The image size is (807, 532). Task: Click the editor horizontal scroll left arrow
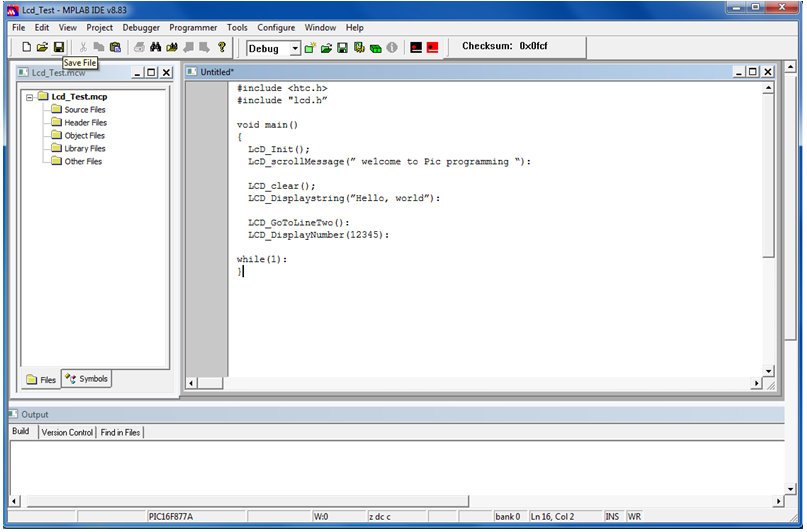[x=192, y=383]
